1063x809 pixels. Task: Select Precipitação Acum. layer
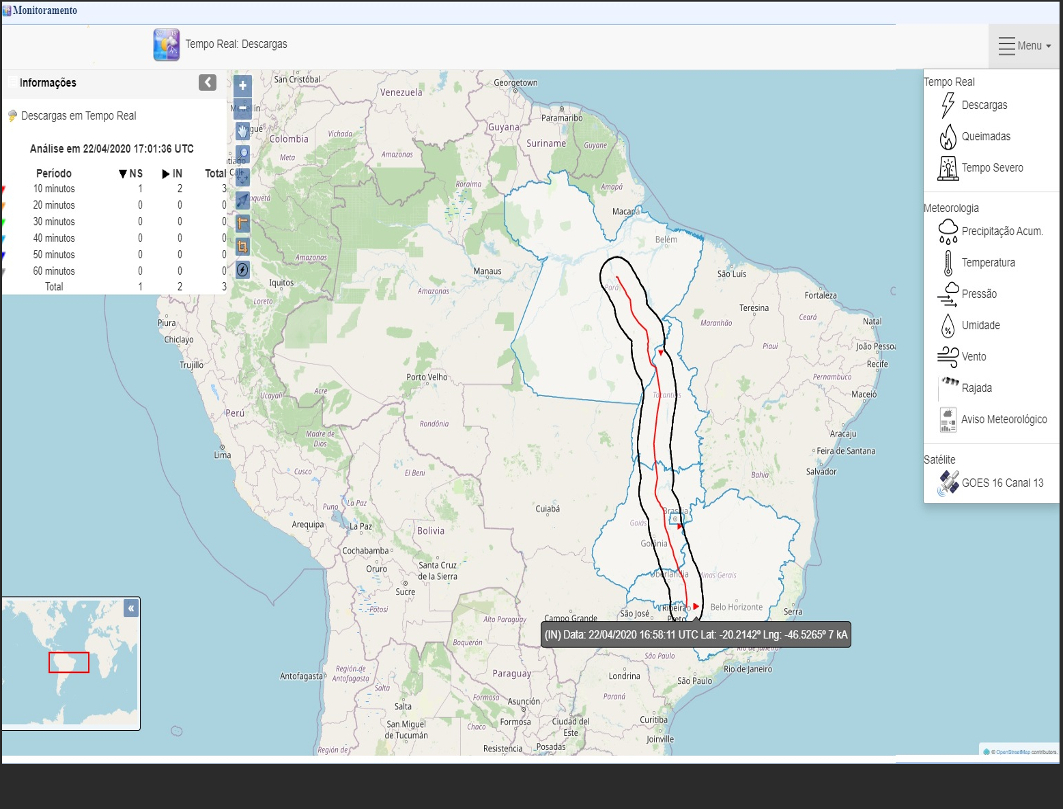[x=1002, y=231]
